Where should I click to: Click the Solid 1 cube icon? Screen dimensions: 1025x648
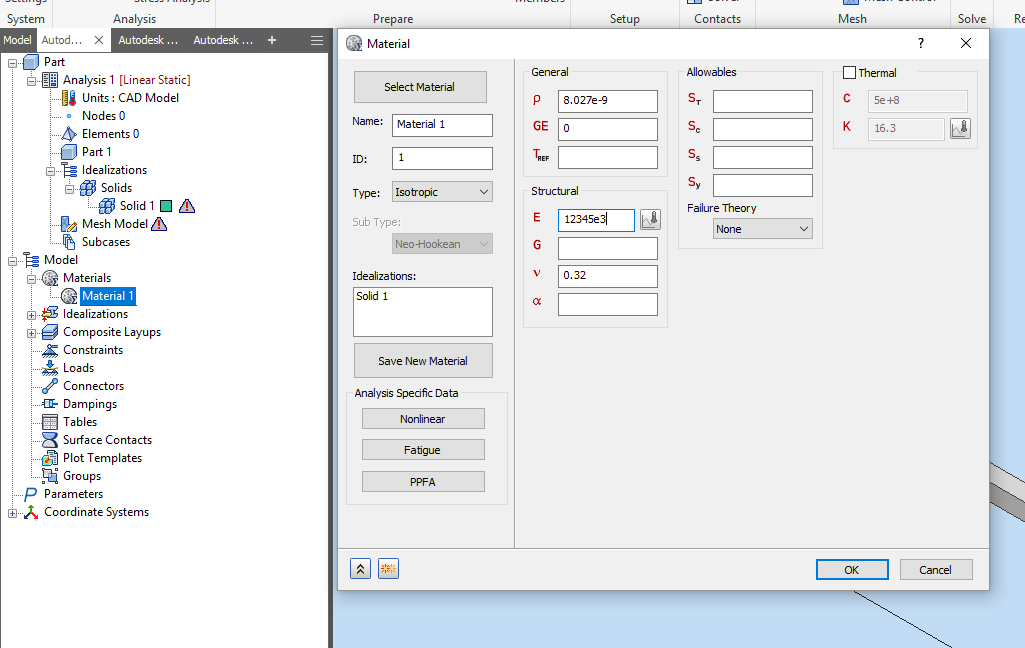pyautogui.click(x=107, y=206)
